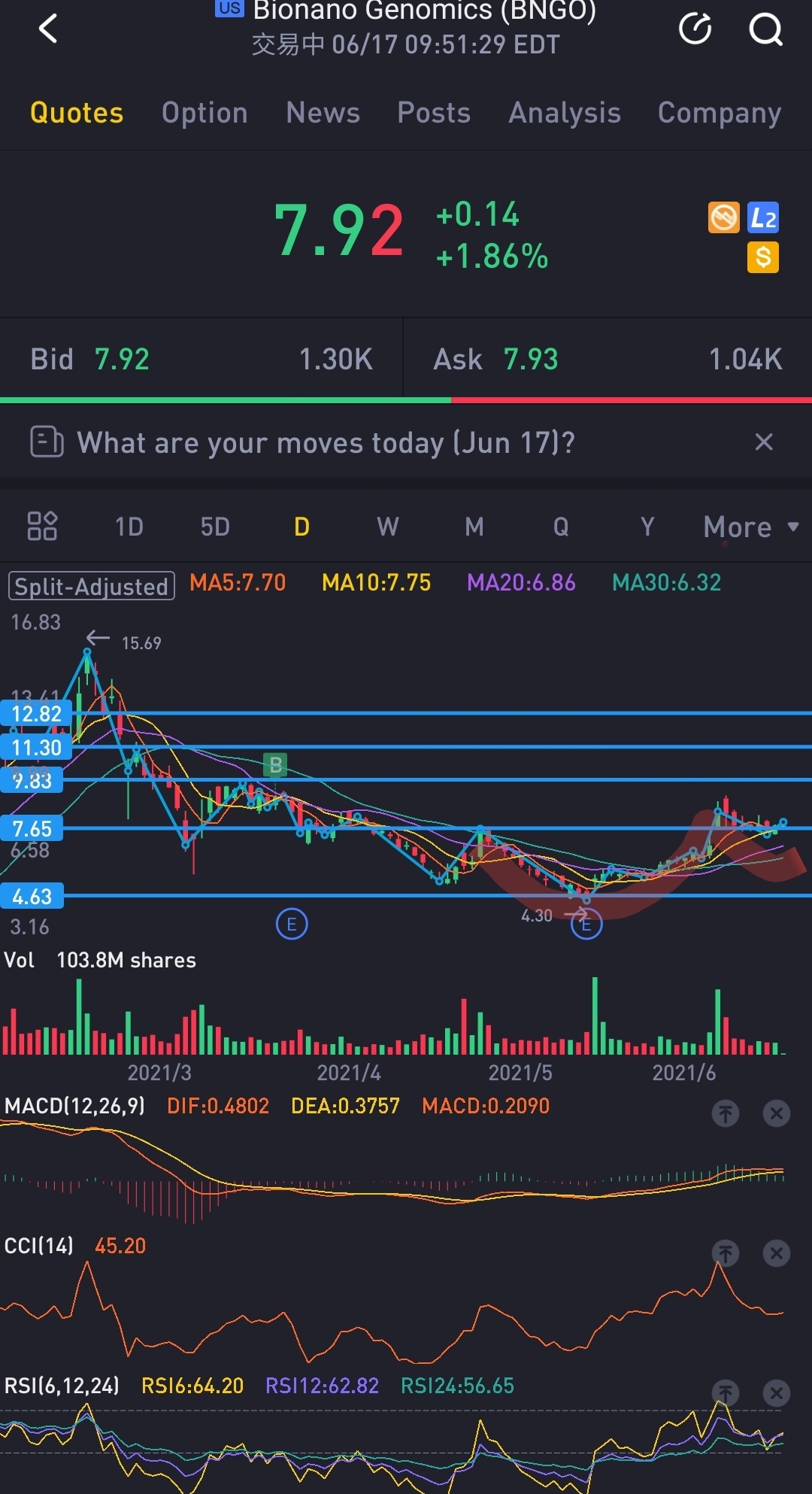Switch chart to monthly M period

click(x=474, y=527)
